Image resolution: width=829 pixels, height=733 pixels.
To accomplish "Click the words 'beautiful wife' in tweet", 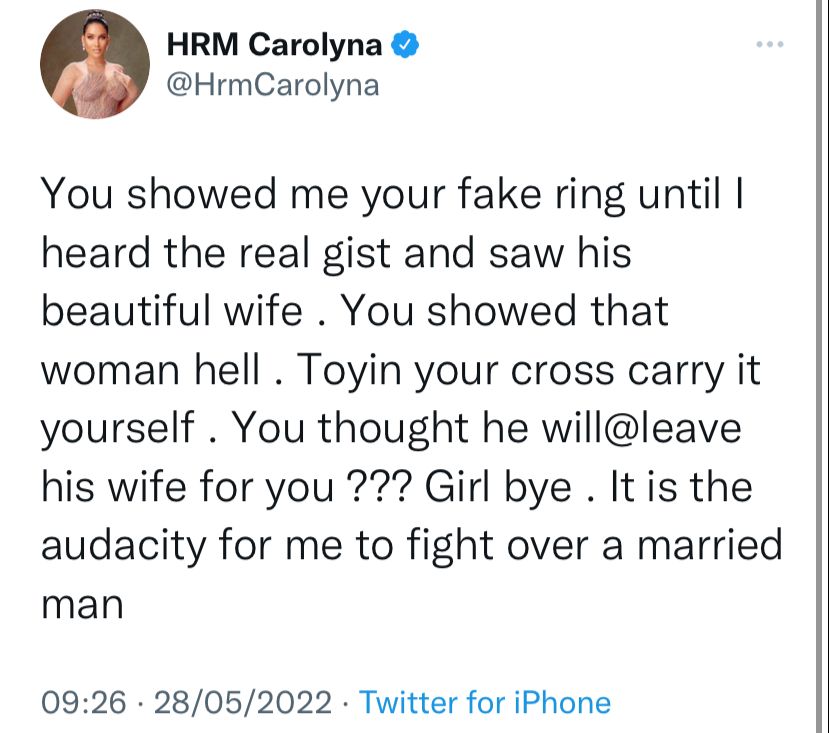I will coord(172,310).
